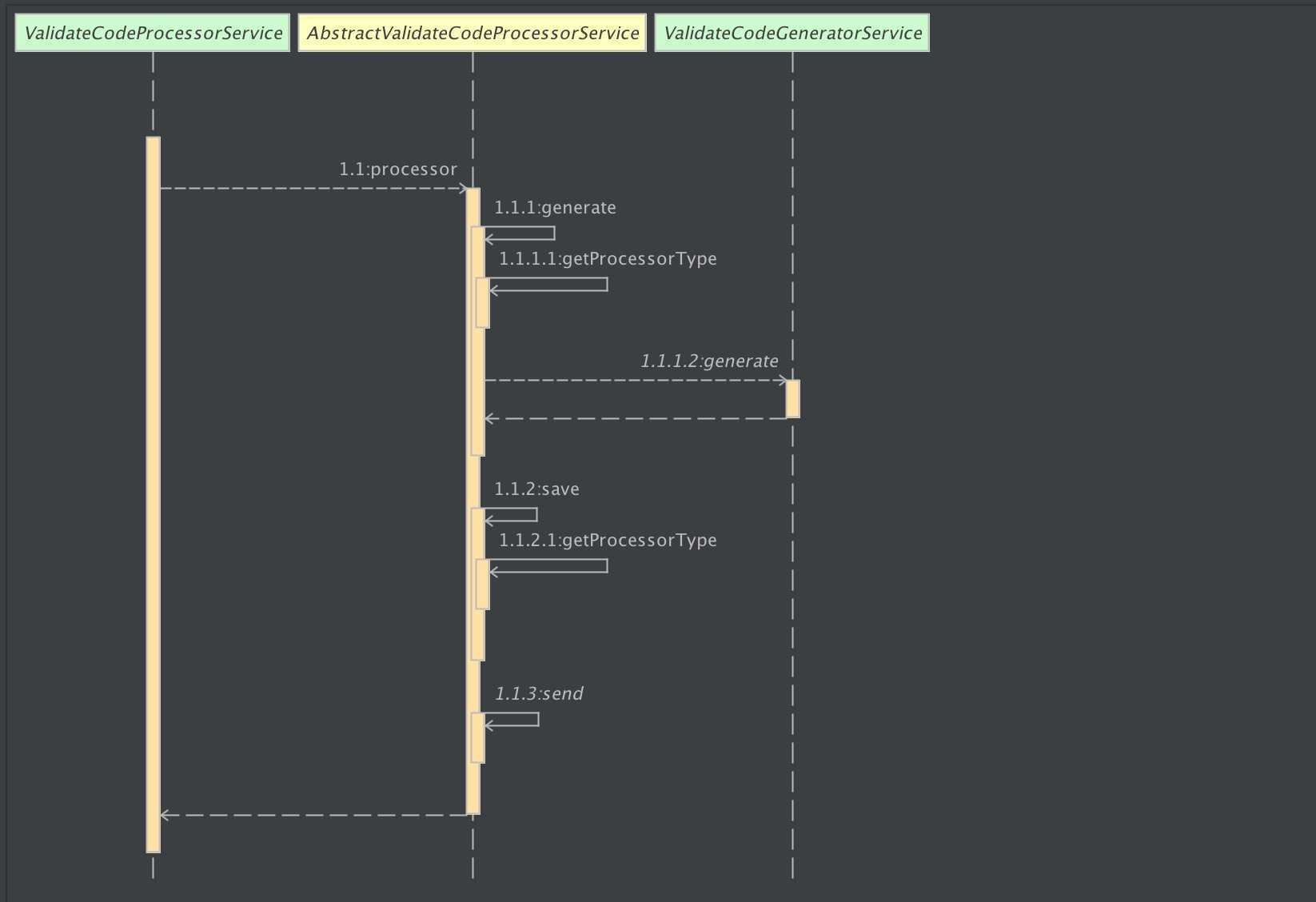Click the 1.1.2.1:getProcessorType message label
Image resolution: width=1316 pixels, height=902 pixels.
click(608, 541)
